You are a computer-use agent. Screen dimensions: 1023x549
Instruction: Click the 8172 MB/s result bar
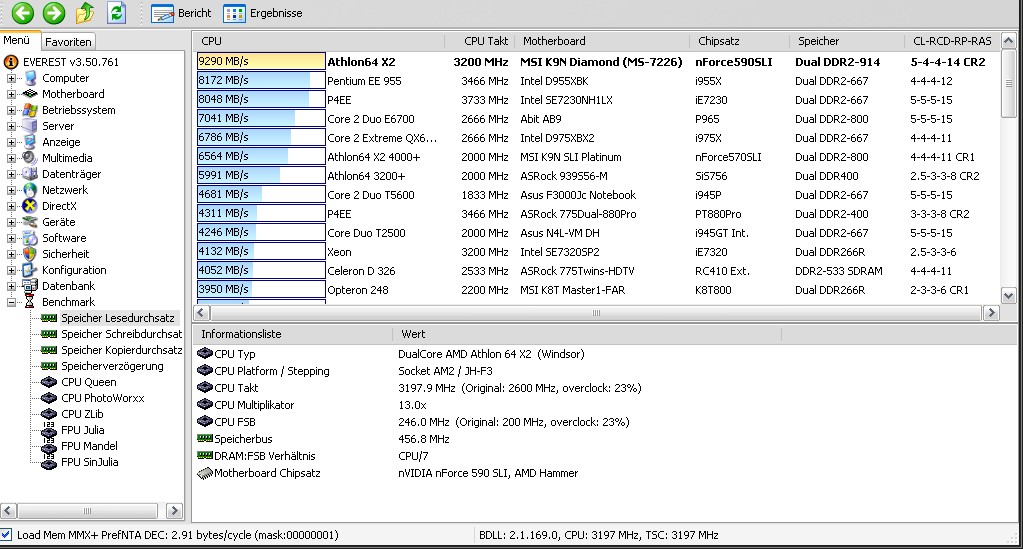(x=261, y=81)
